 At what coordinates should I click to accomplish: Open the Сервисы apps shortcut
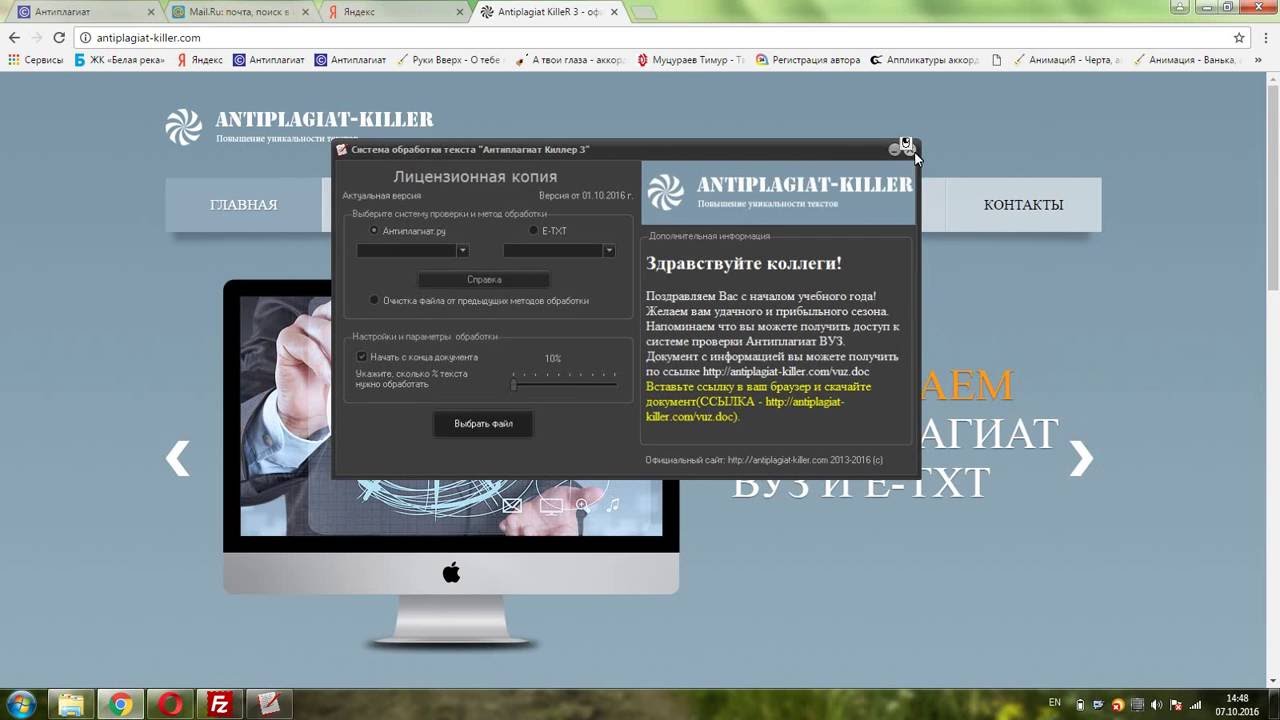click(x=35, y=60)
